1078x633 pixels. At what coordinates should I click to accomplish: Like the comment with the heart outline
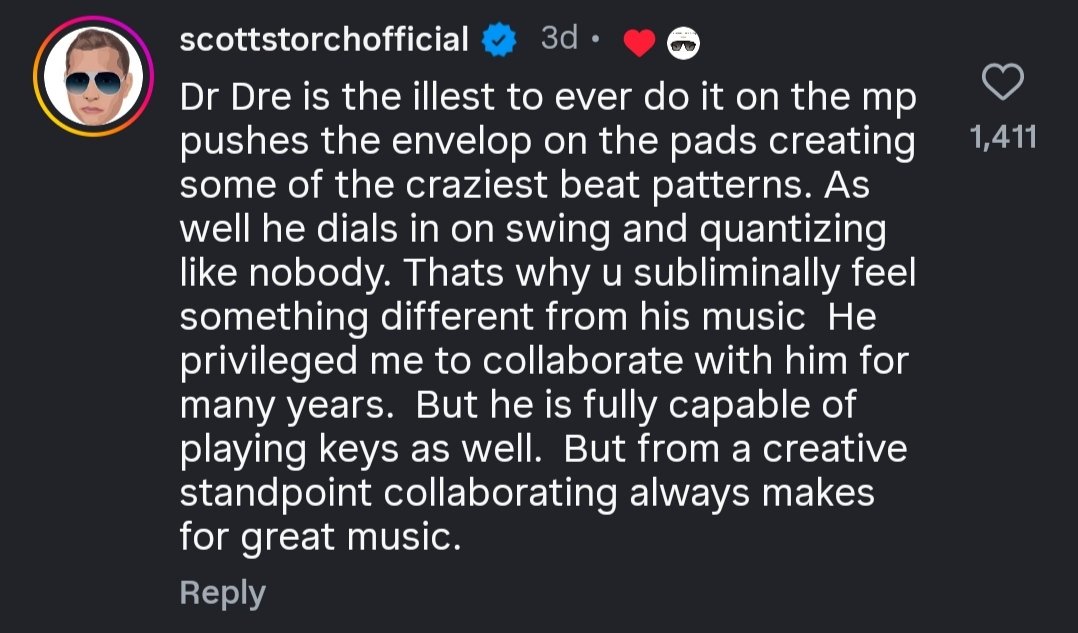pos(1004,84)
